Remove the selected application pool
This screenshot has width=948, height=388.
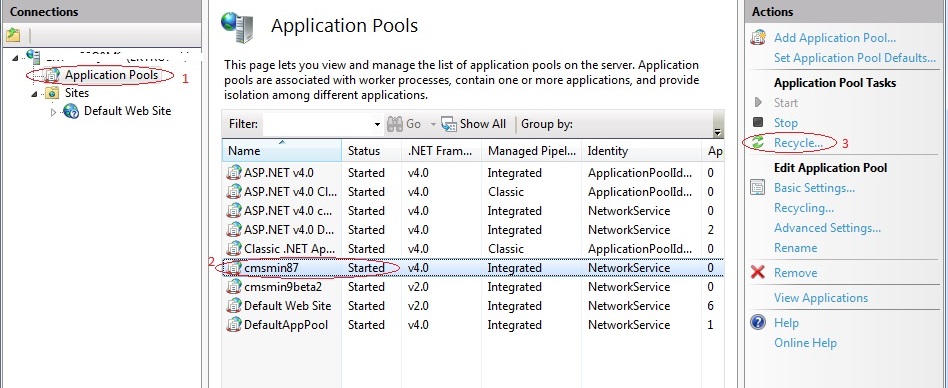click(796, 273)
